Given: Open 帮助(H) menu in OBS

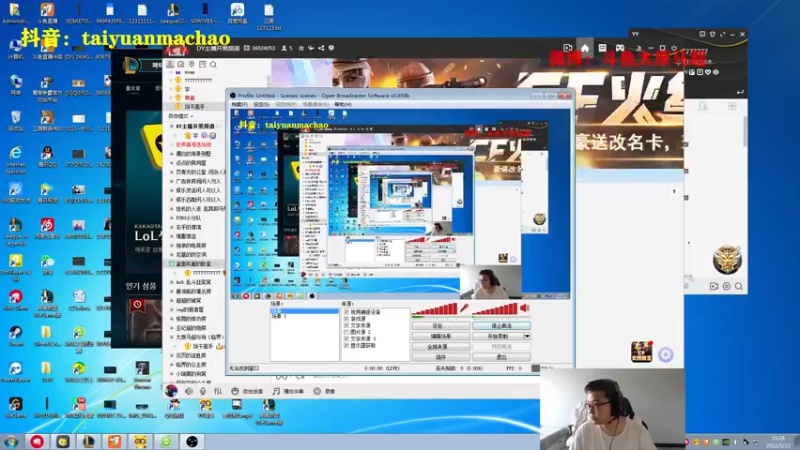Looking at the screenshot, I should (x=343, y=104).
